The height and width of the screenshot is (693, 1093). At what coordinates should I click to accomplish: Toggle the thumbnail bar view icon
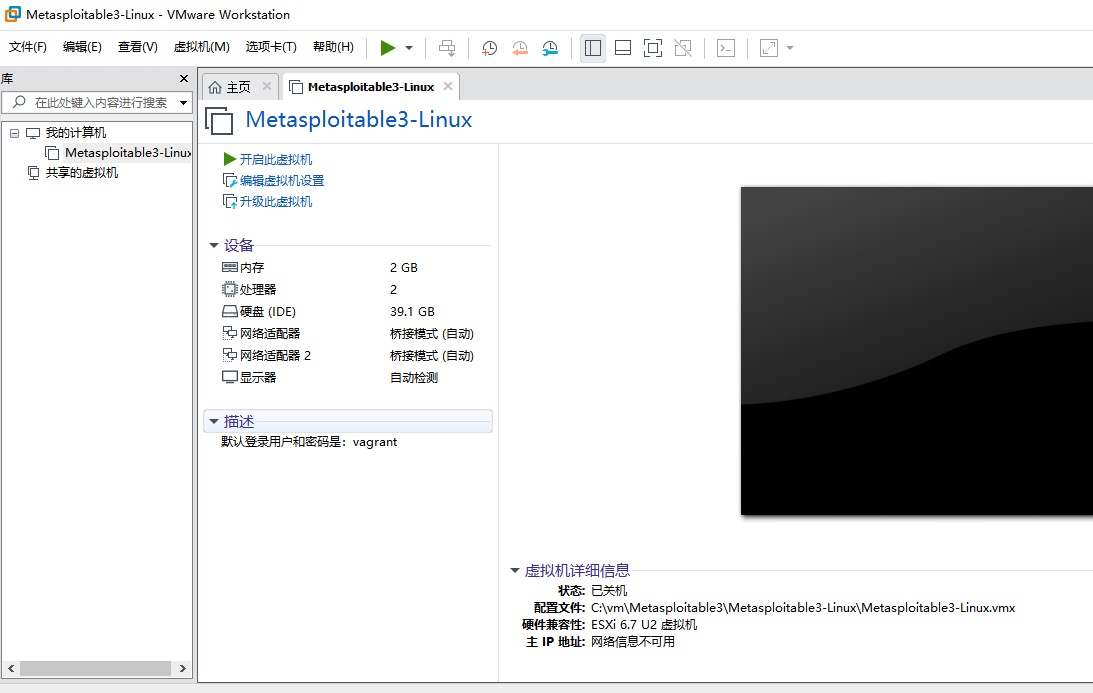point(623,48)
